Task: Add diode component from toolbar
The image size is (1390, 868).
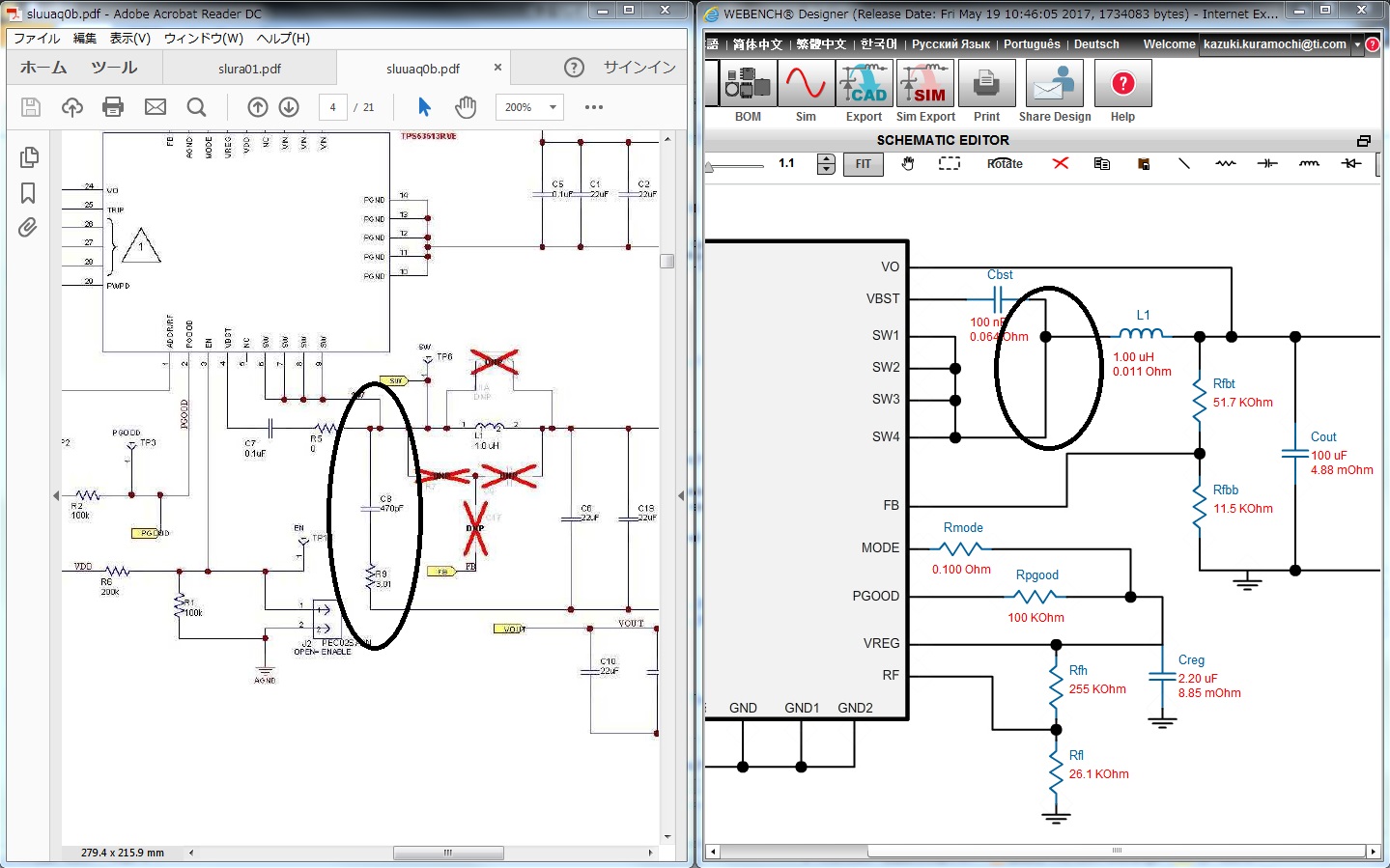Action: pos(1351,163)
